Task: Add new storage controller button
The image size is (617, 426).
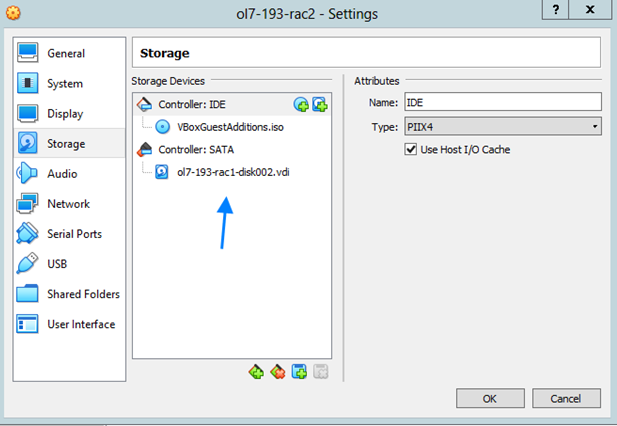Action: click(x=256, y=372)
